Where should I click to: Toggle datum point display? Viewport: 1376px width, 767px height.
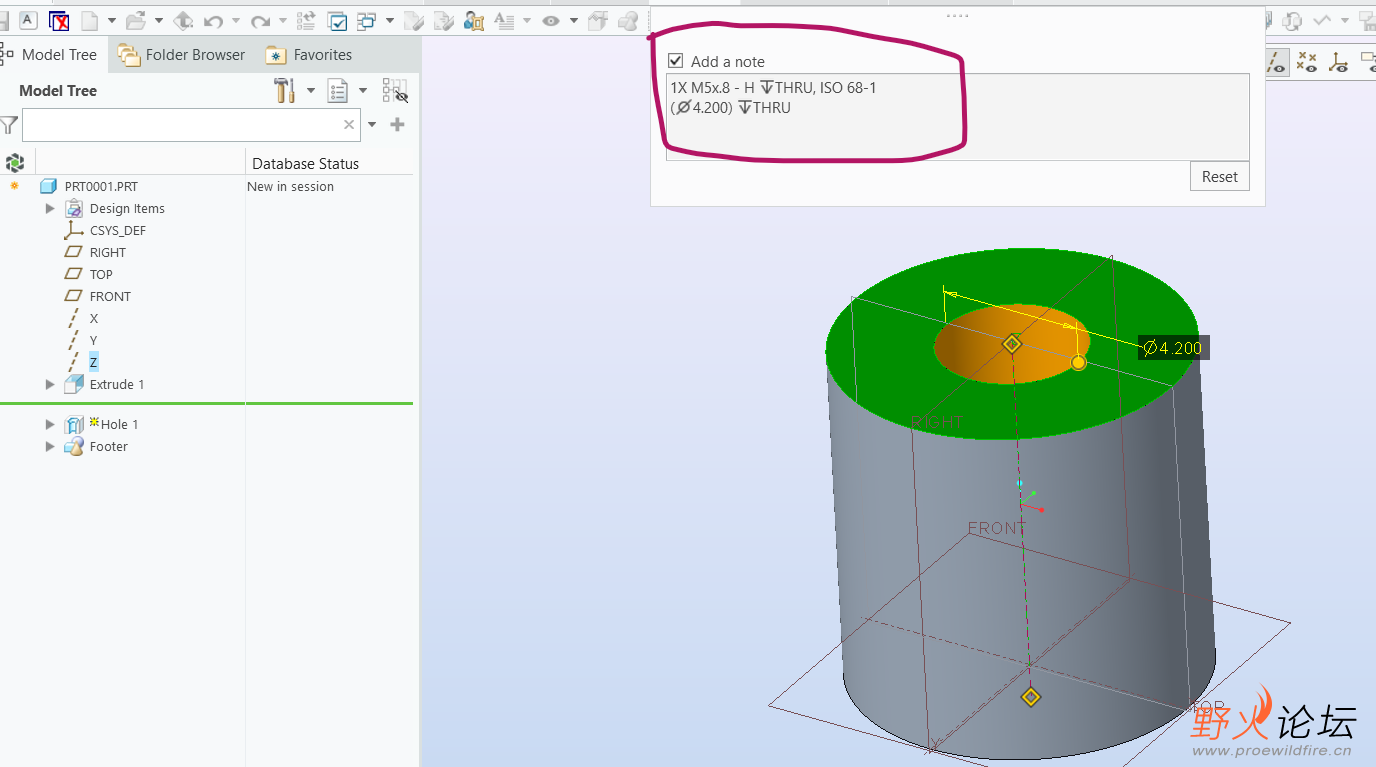click(1307, 62)
